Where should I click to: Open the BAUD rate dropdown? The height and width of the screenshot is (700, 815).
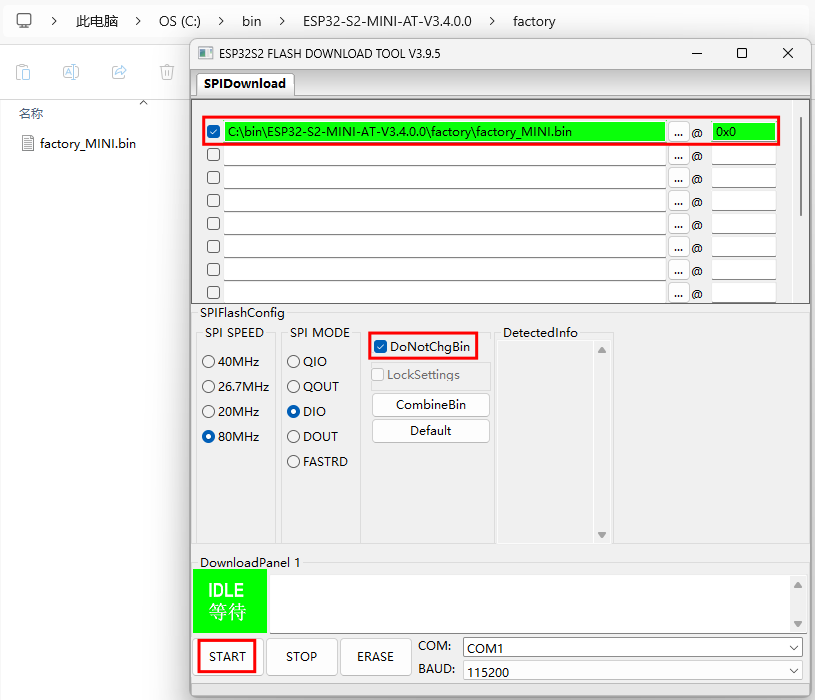click(632, 672)
